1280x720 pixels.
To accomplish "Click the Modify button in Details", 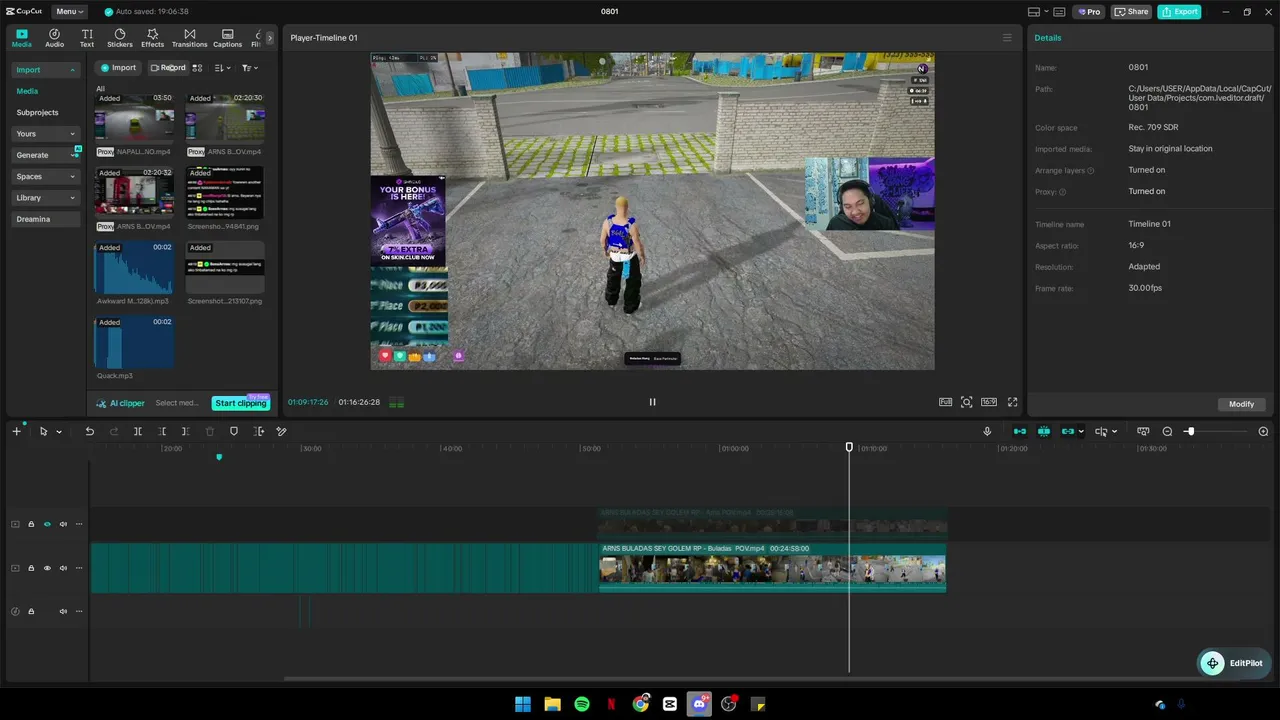I will click(x=1242, y=404).
